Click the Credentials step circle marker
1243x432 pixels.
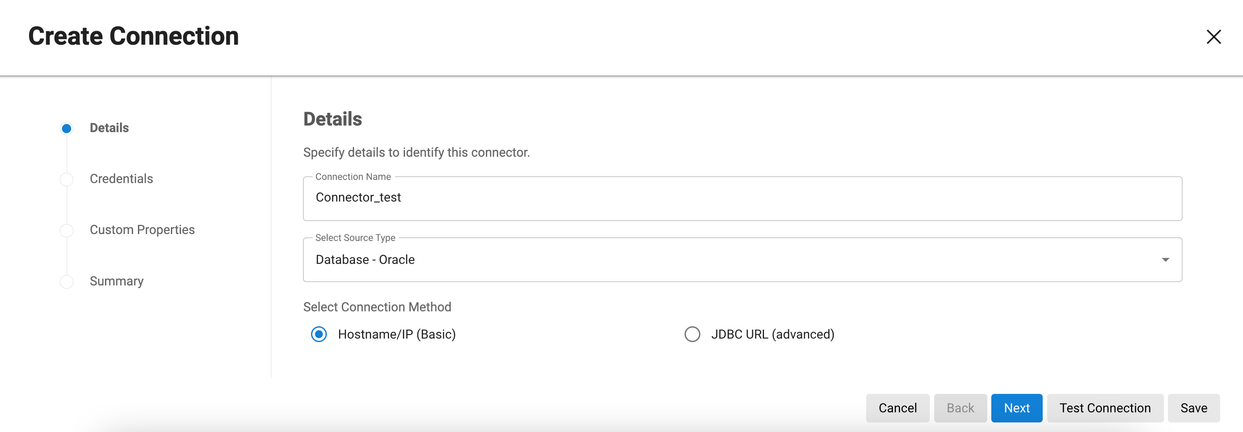pos(66,179)
